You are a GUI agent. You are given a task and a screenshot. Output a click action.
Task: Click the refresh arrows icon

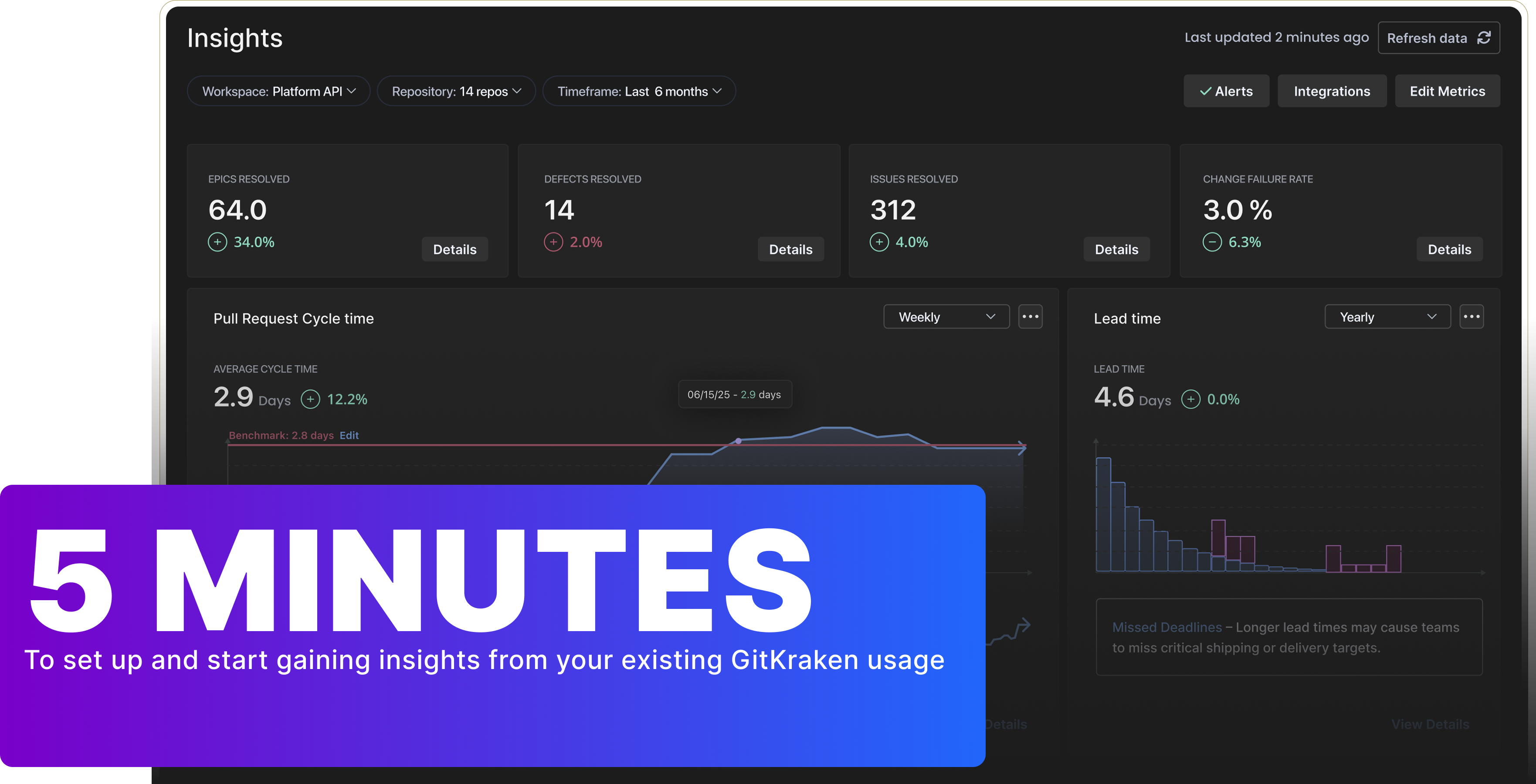[x=1484, y=38]
